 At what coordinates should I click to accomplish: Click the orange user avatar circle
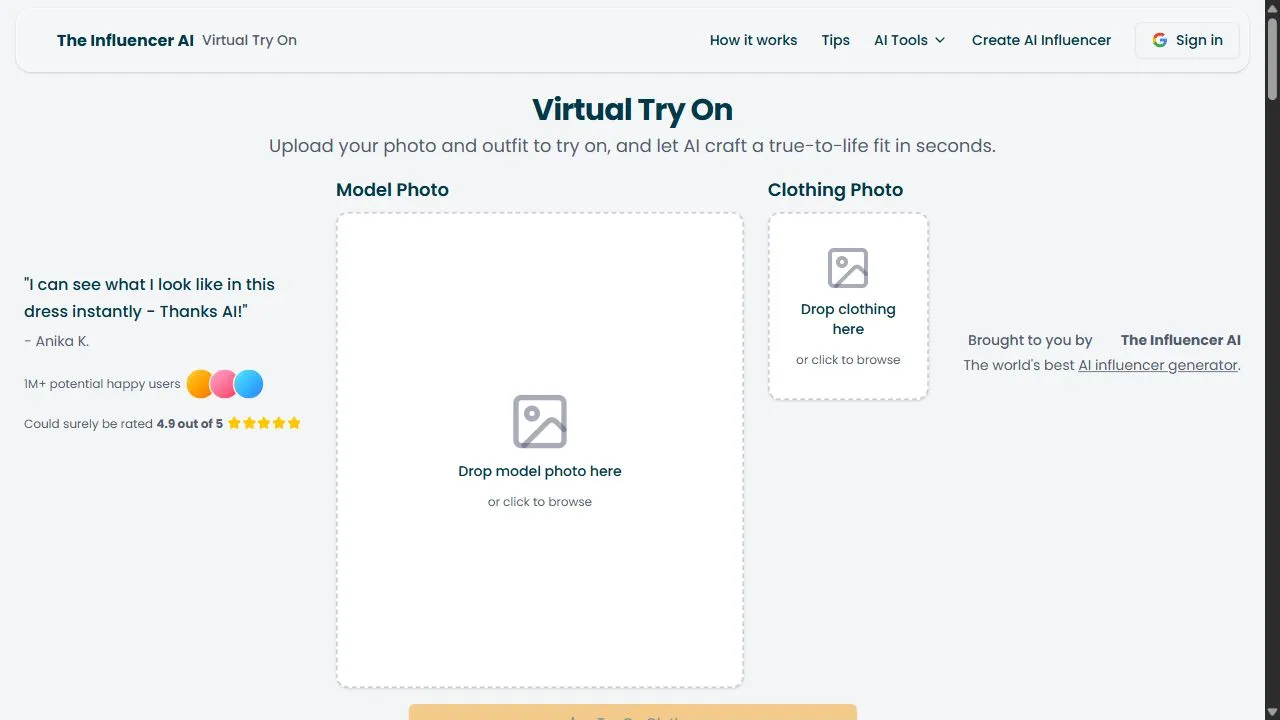pos(200,384)
